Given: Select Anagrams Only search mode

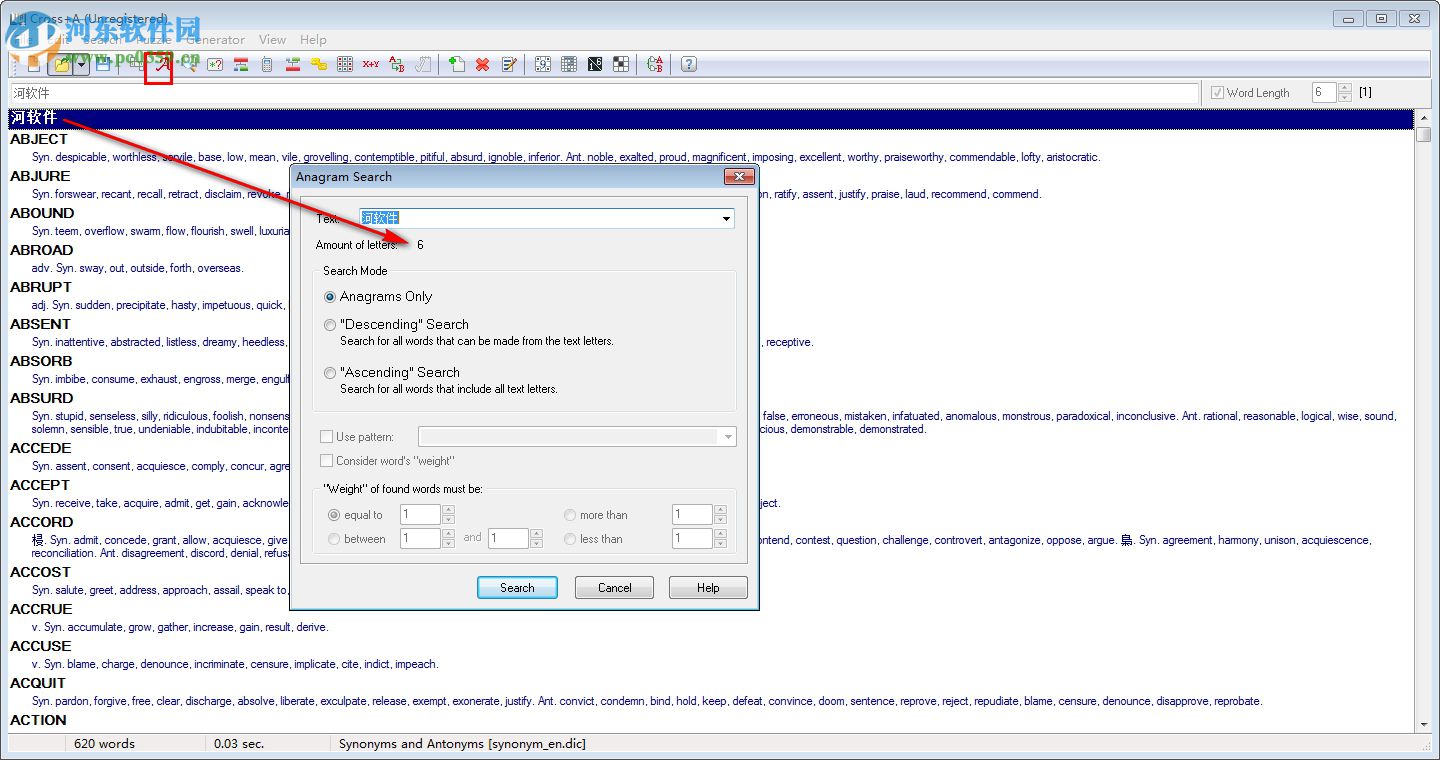Looking at the screenshot, I should tap(330, 297).
